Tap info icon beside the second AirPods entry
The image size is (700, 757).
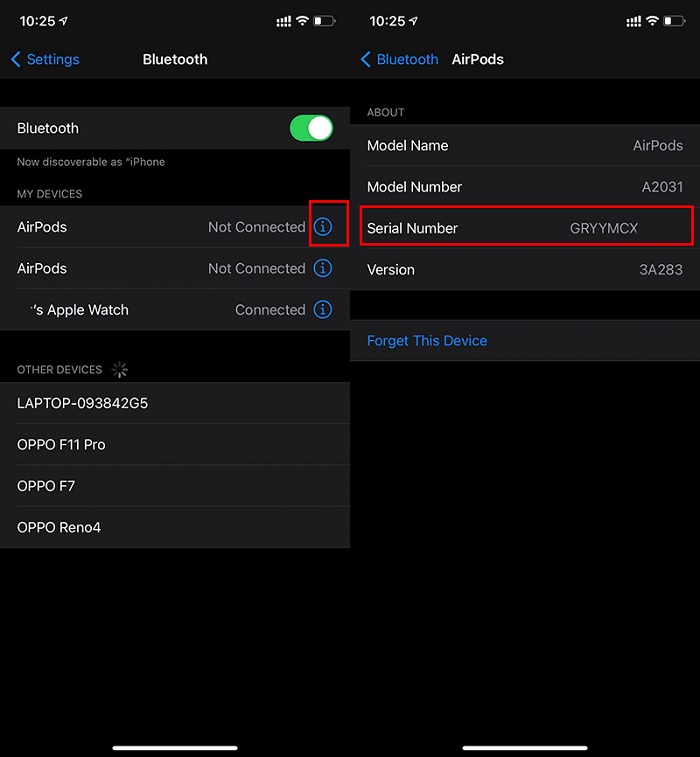point(323,268)
